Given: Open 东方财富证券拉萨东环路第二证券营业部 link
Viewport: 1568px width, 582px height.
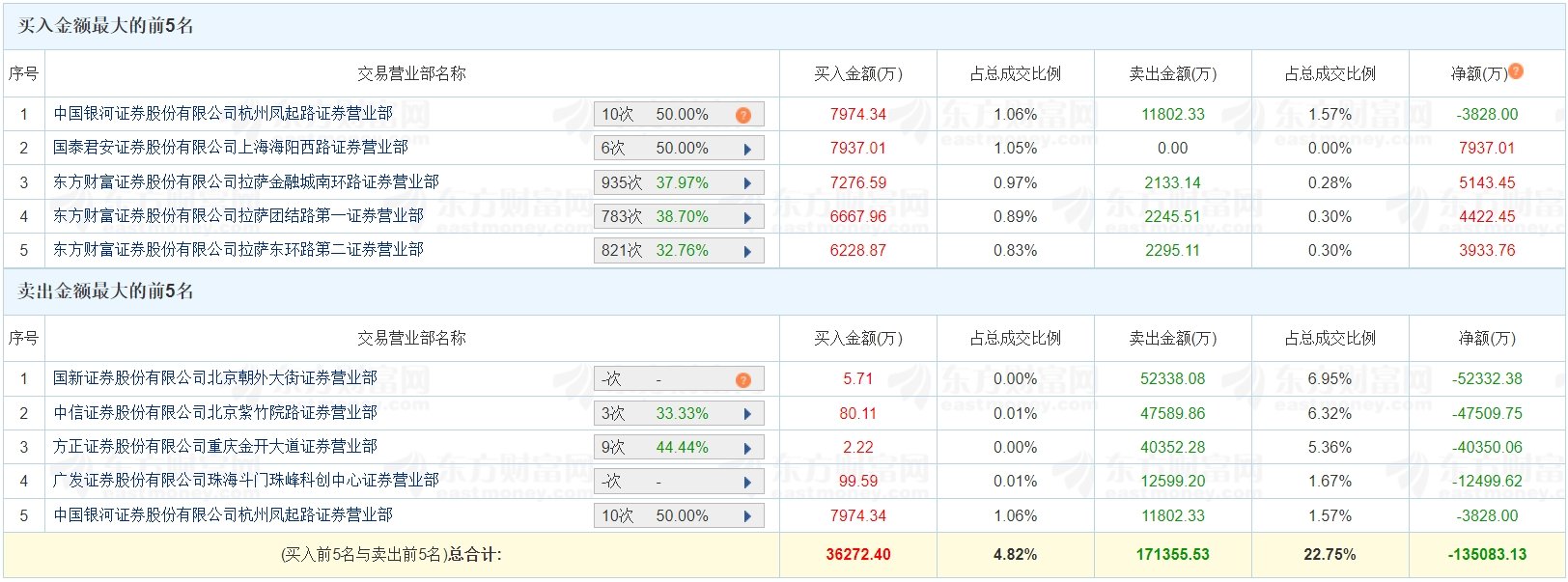Looking at the screenshot, I should [x=238, y=250].
